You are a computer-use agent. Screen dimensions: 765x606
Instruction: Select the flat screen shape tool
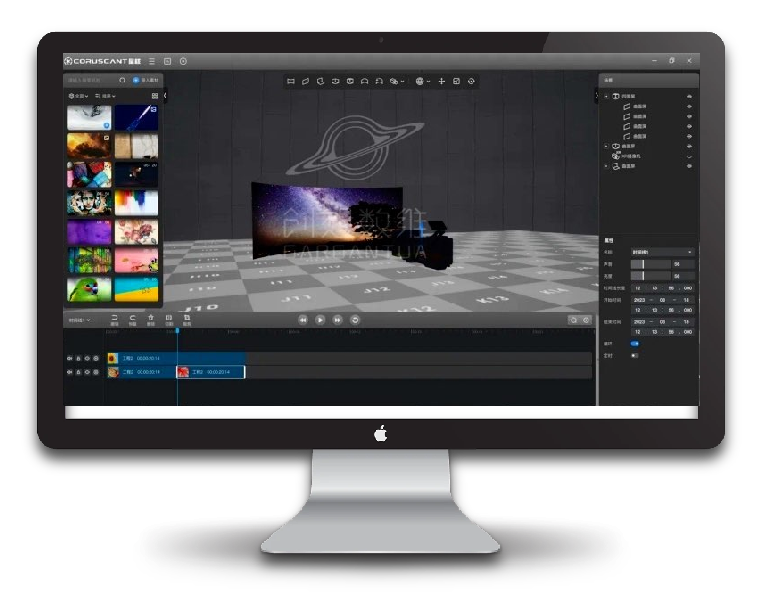pos(291,81)
